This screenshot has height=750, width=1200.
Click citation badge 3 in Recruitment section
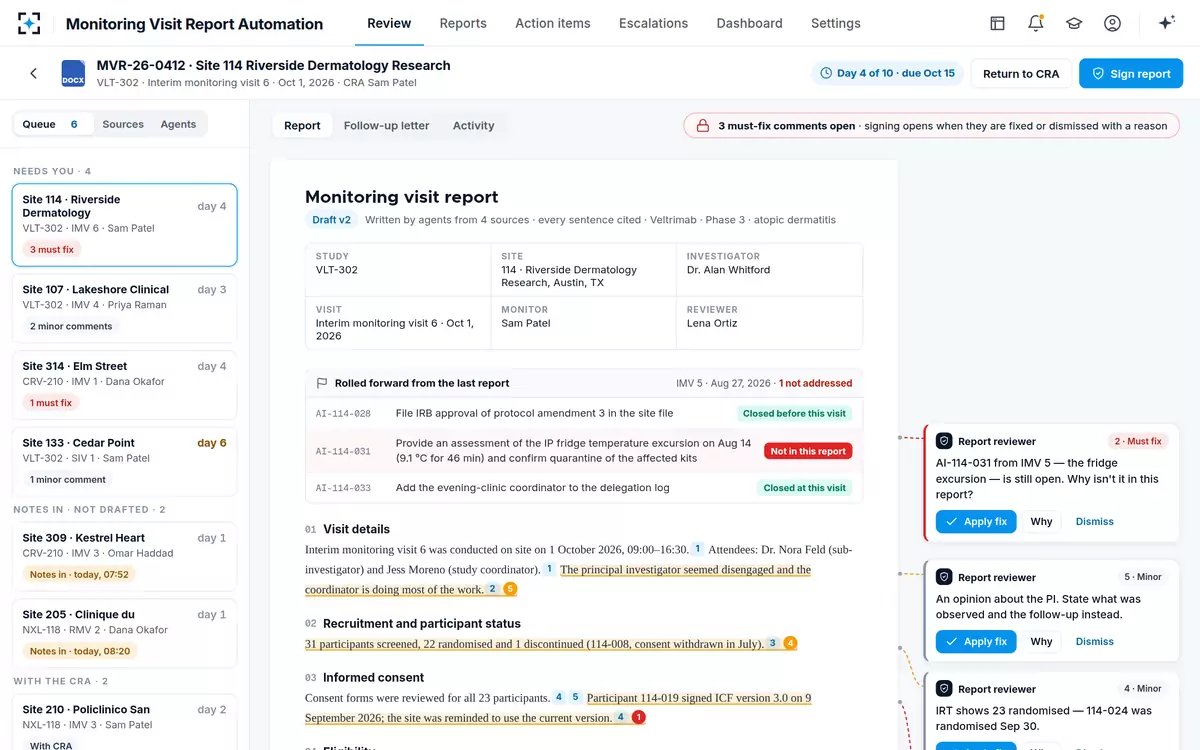point(772,644)
